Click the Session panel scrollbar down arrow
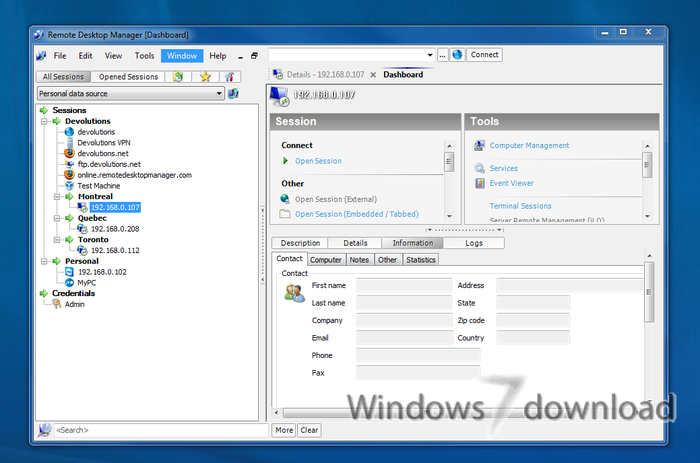The height and width of the screenshot is (463, 700). [x=450, y=216]
